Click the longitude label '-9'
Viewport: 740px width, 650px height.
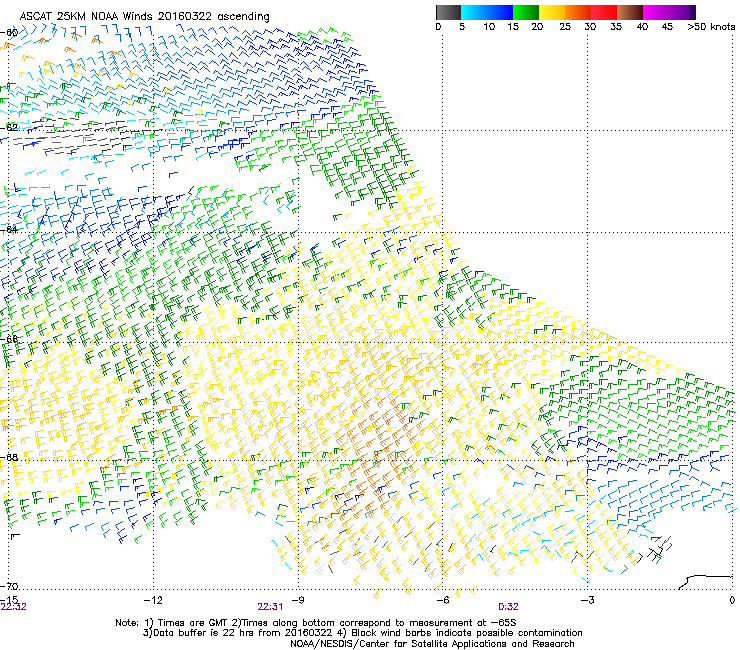[297, 600]
